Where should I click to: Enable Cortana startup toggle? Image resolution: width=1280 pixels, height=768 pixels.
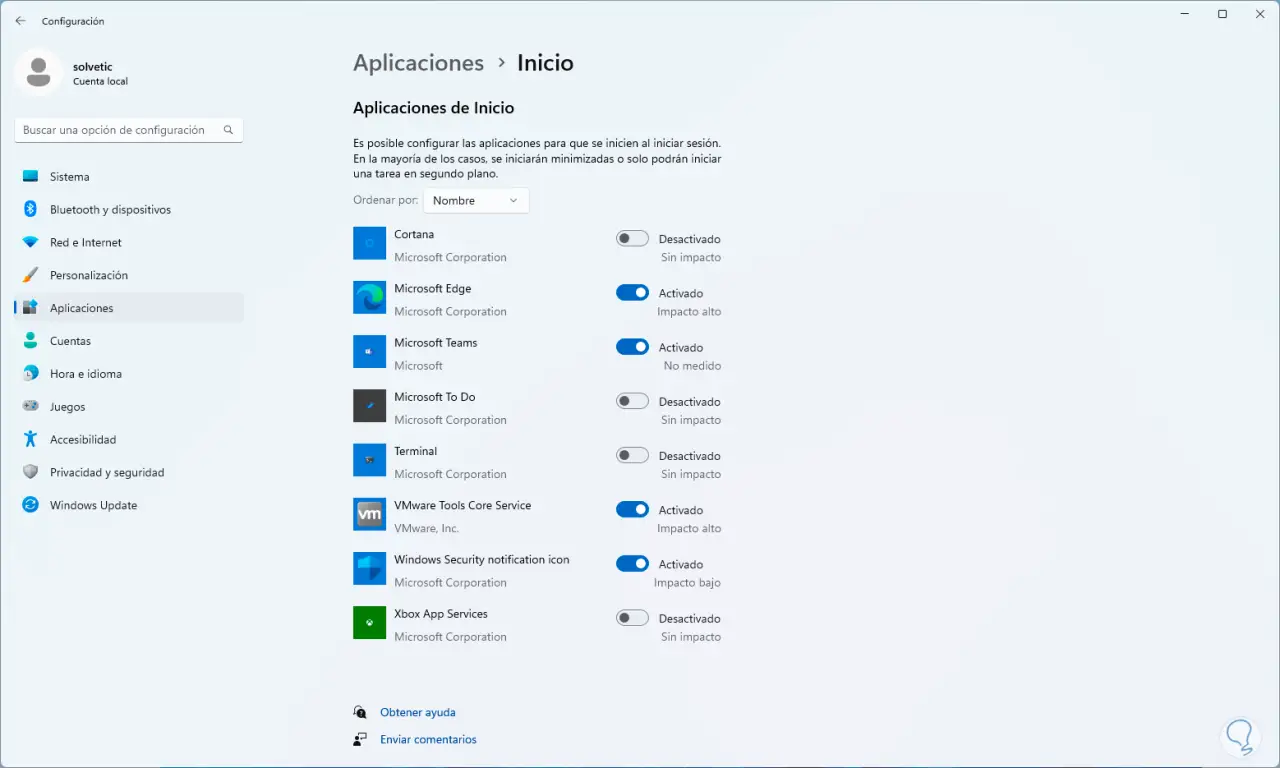click(x=632, y=238)
